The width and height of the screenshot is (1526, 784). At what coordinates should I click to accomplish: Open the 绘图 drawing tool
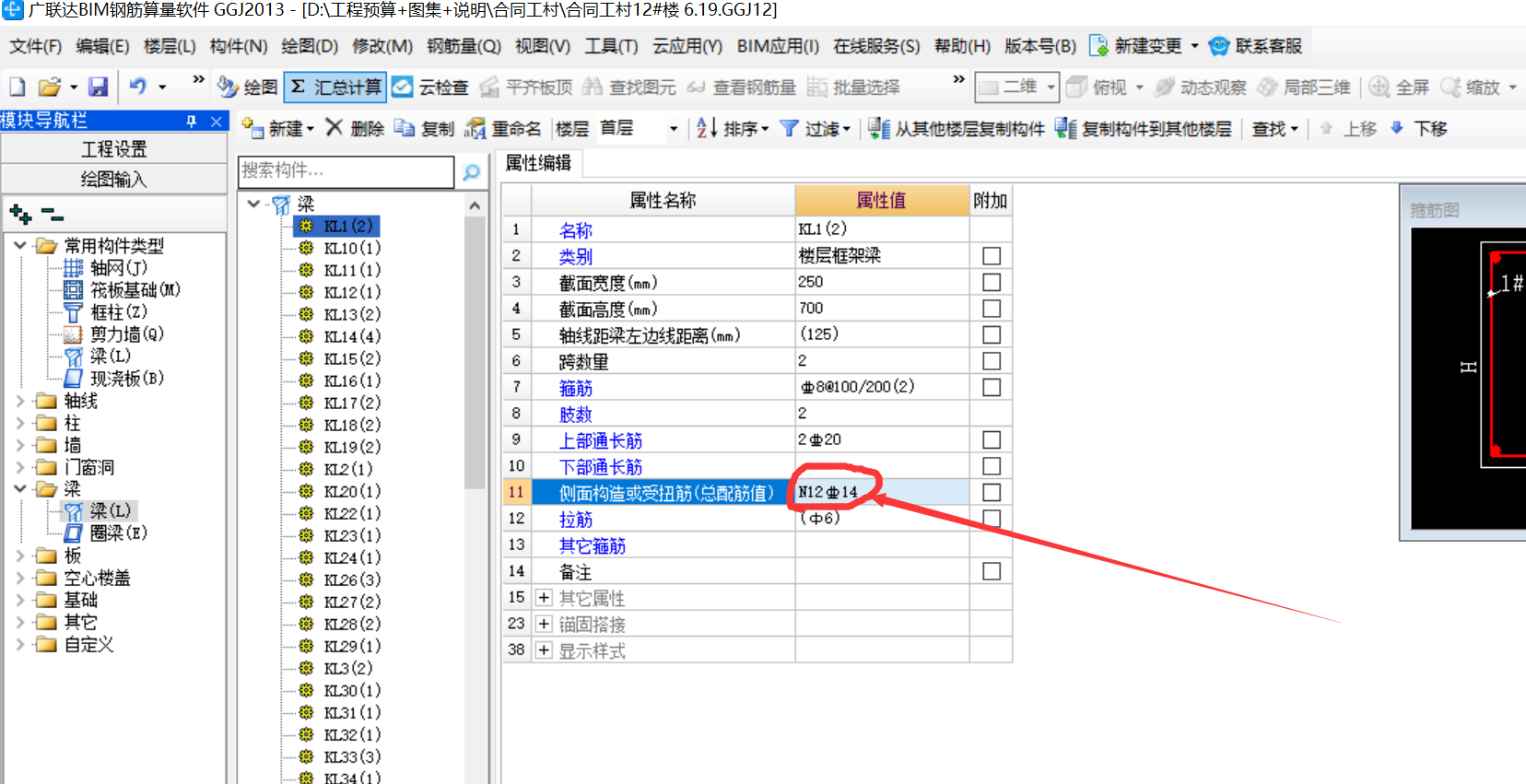coord(248,87)
